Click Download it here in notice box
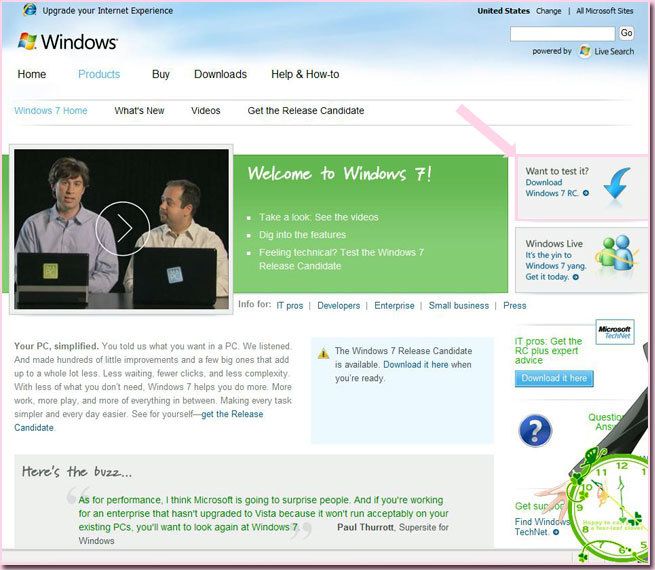 pyautogui.click(x=416, y=365)
